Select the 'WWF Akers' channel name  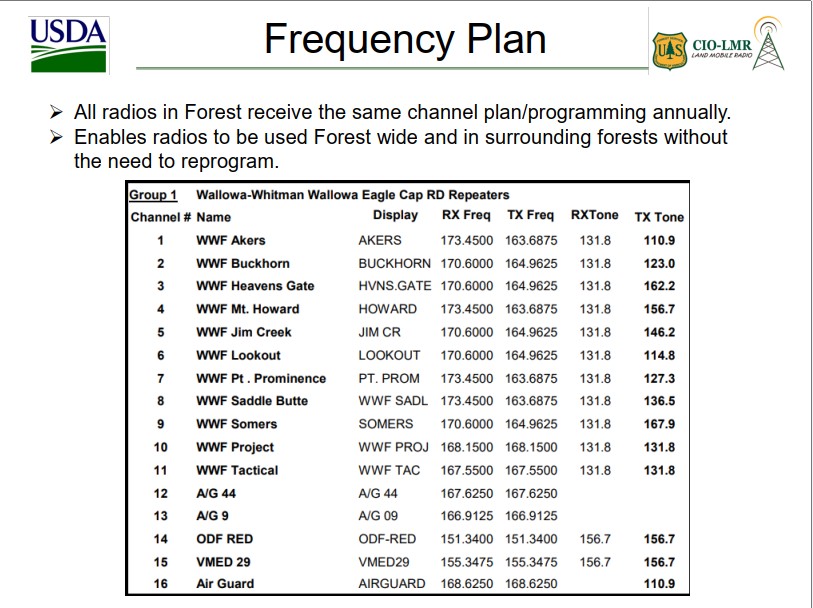click(231, 241)
